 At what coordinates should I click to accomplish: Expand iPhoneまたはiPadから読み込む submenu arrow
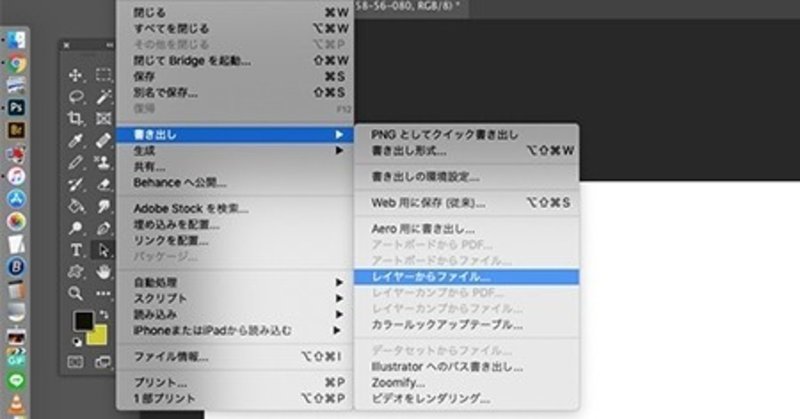337,330
